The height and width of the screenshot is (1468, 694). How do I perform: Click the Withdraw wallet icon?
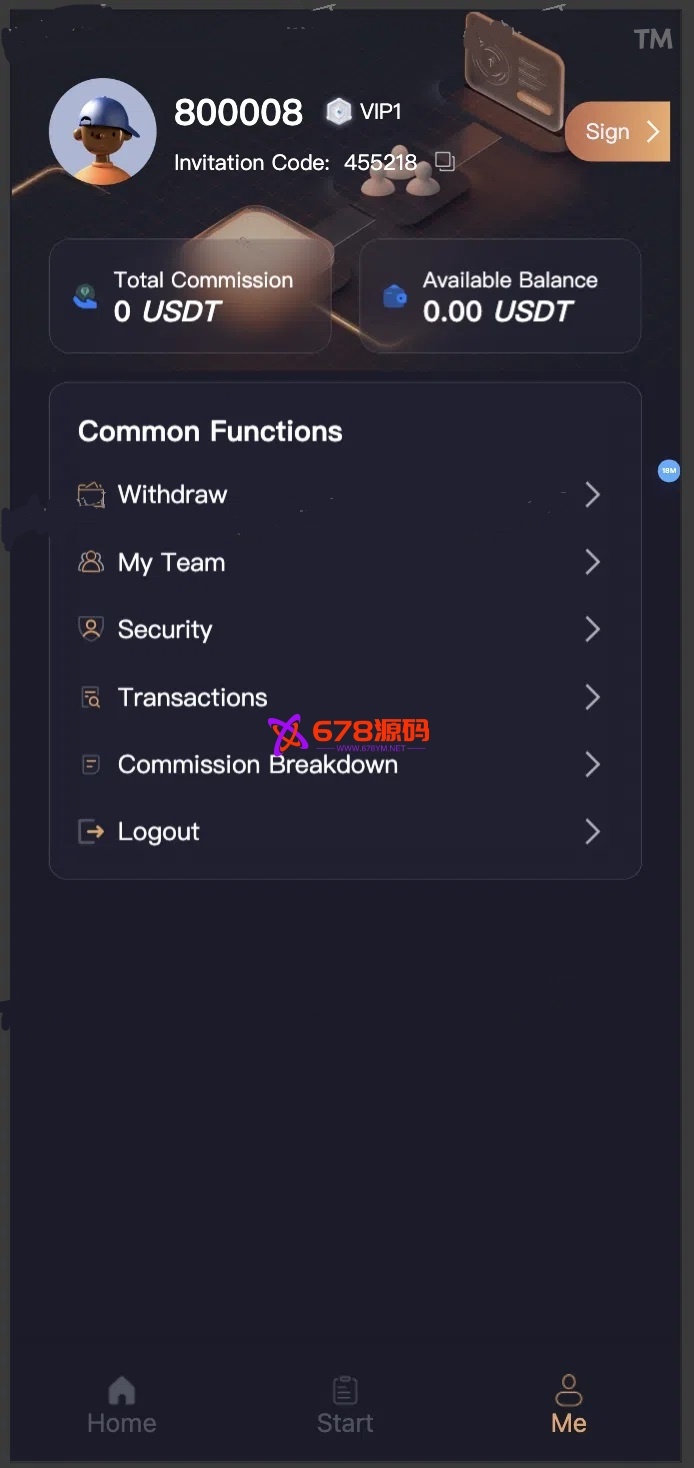91,495
